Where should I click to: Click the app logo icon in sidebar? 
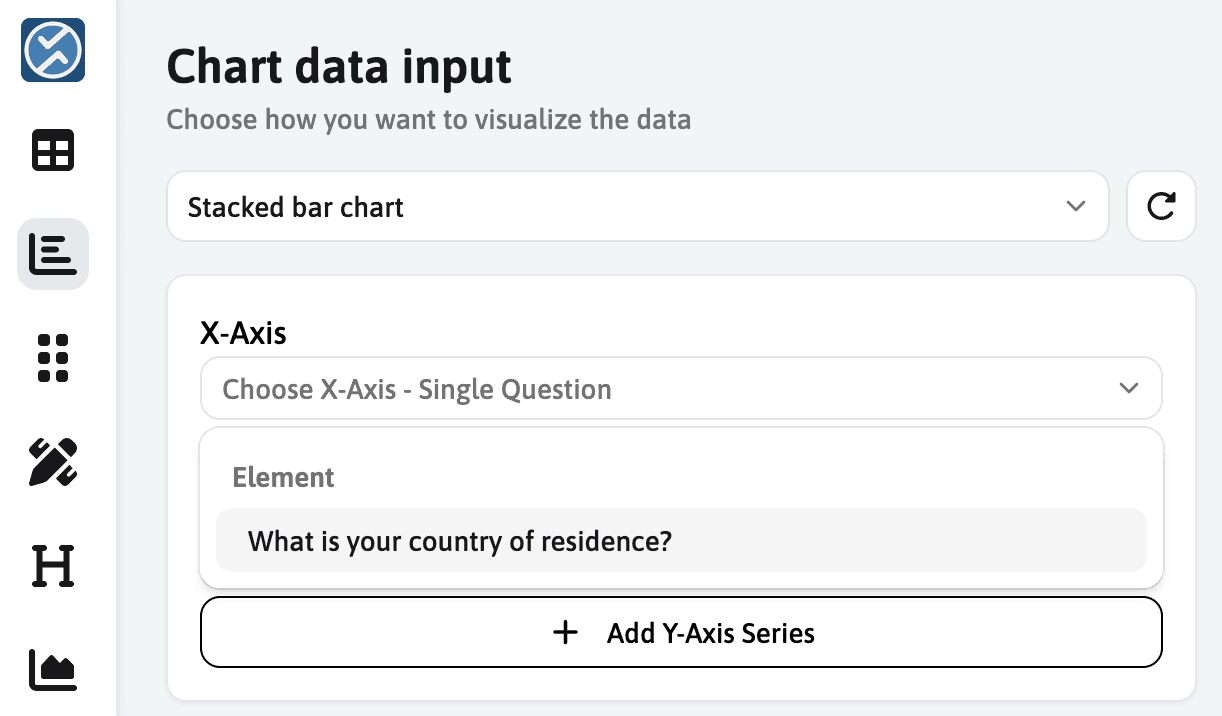pos(52,50)
